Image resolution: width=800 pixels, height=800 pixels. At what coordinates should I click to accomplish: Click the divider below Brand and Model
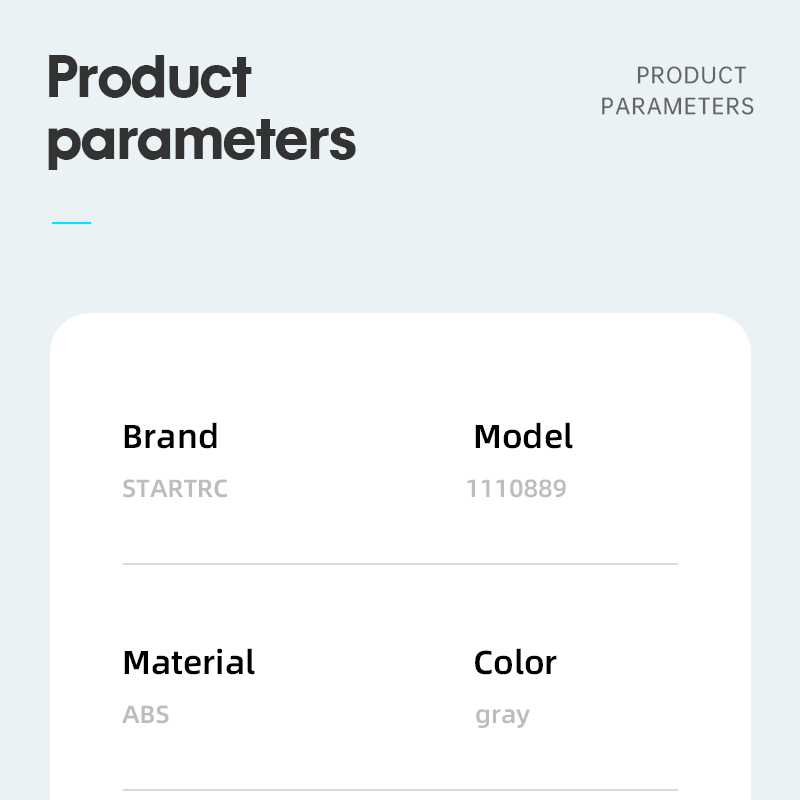tap(401, 564)
